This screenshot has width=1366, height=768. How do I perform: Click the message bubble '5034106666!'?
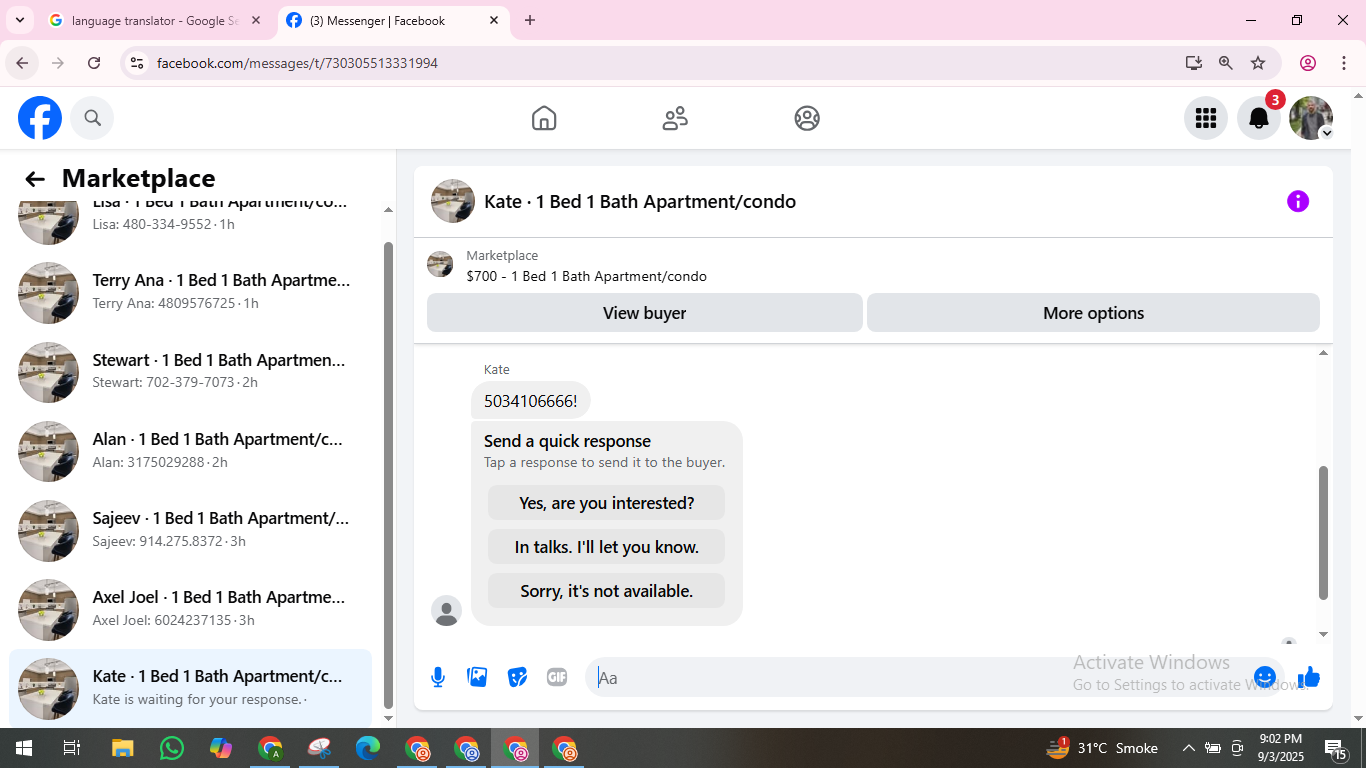click(531, 401)
